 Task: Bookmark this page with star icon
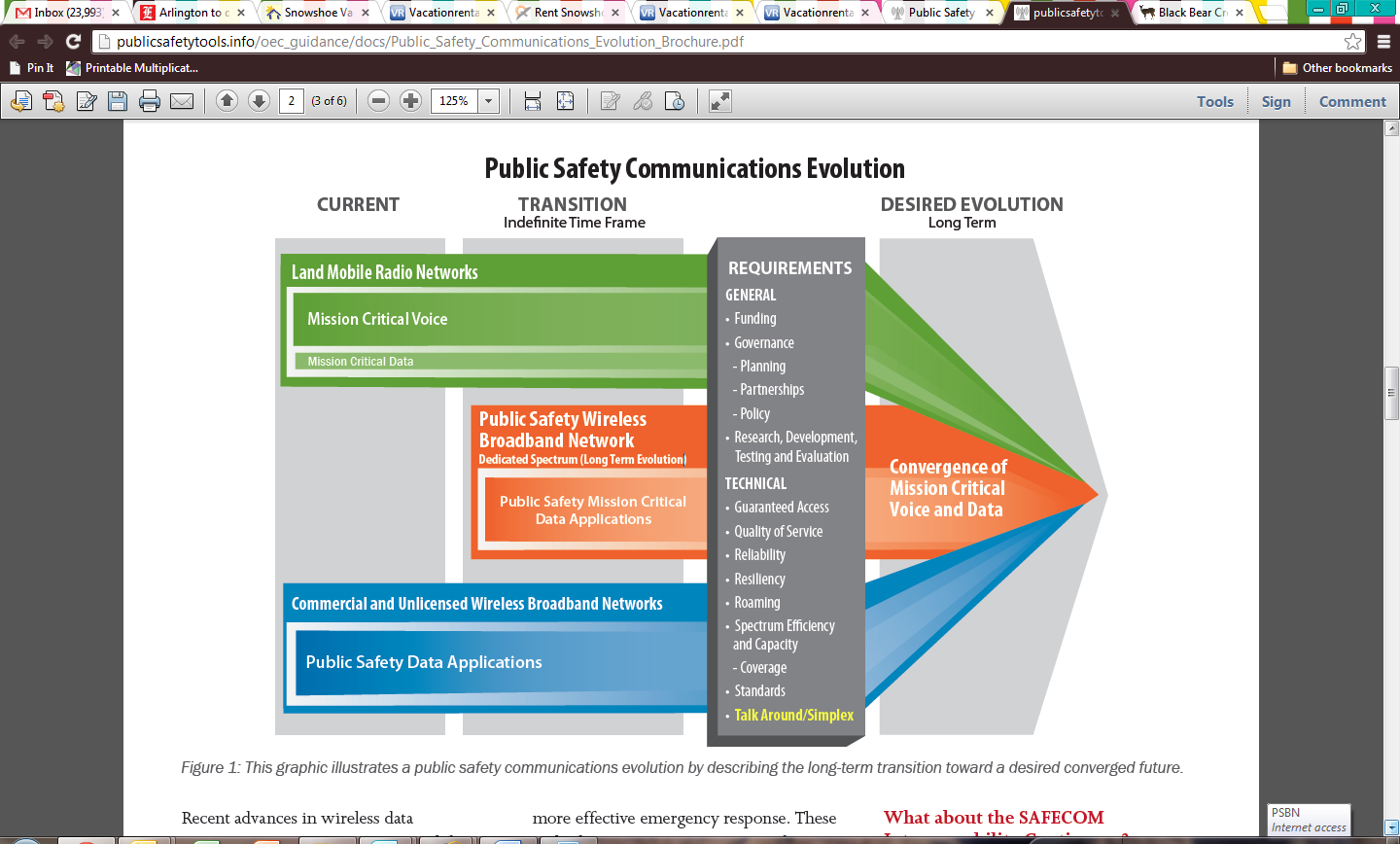click(x=1352, y=42)
